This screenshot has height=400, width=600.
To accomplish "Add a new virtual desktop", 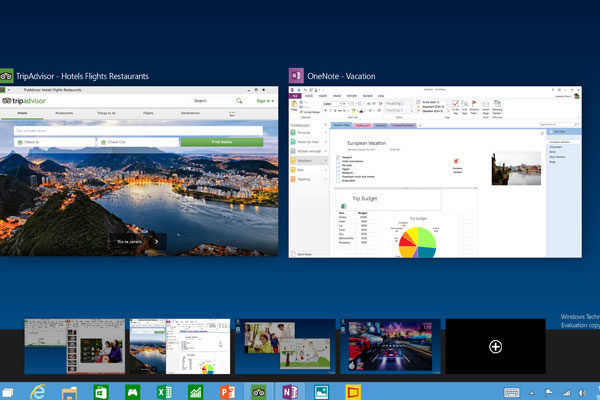I will (496, 347).
